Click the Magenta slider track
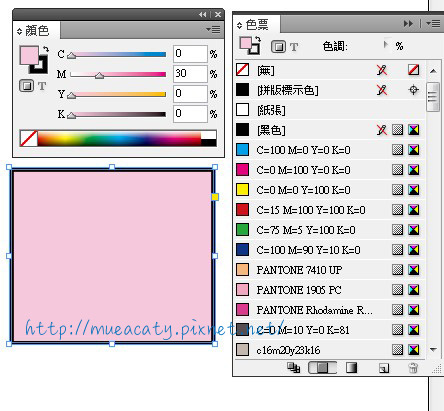Viewport: 444px width, 411px height. (x=118, y=74)
